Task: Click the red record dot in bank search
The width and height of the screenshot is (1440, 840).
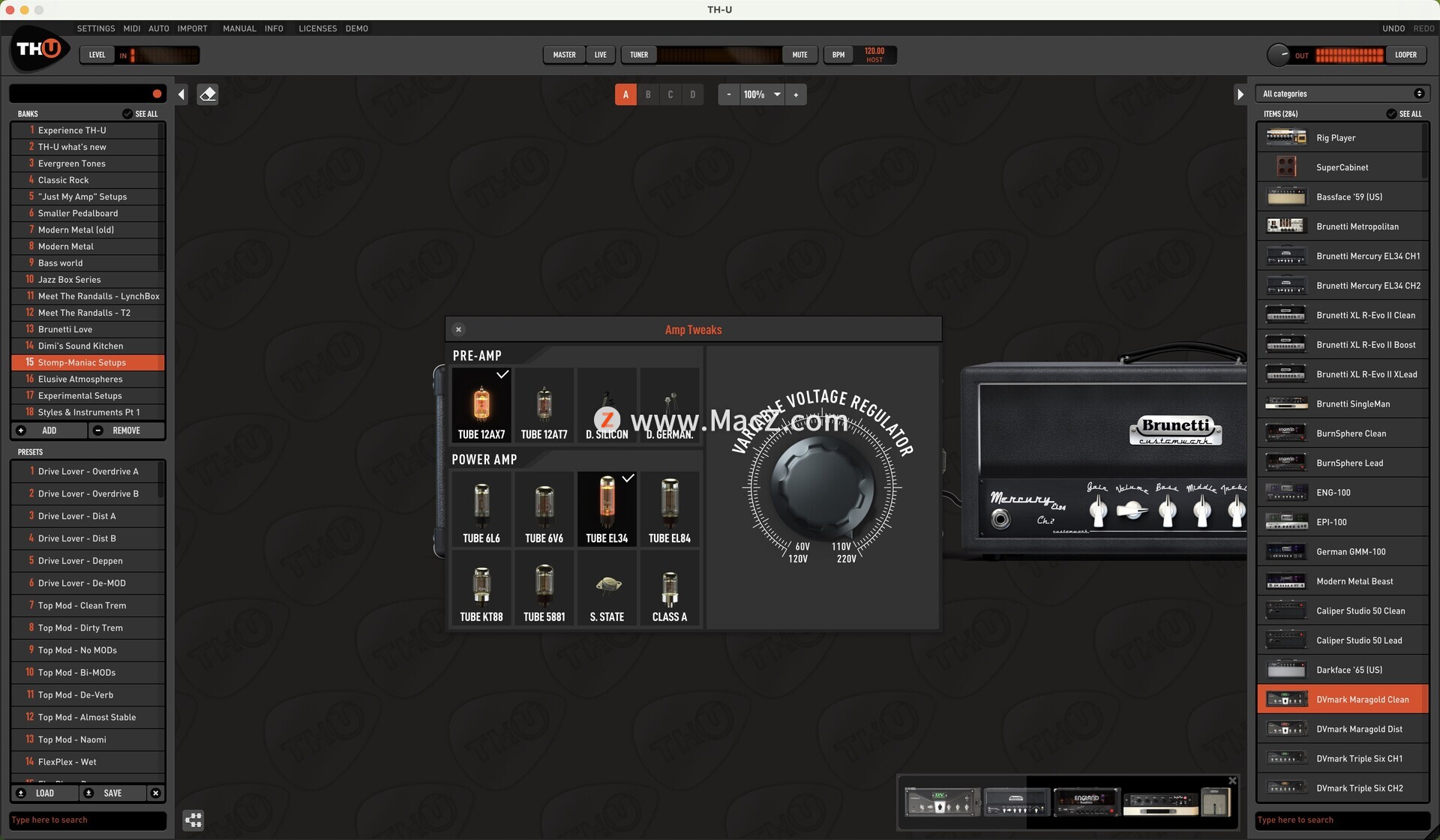Action: tap(157, 94)
